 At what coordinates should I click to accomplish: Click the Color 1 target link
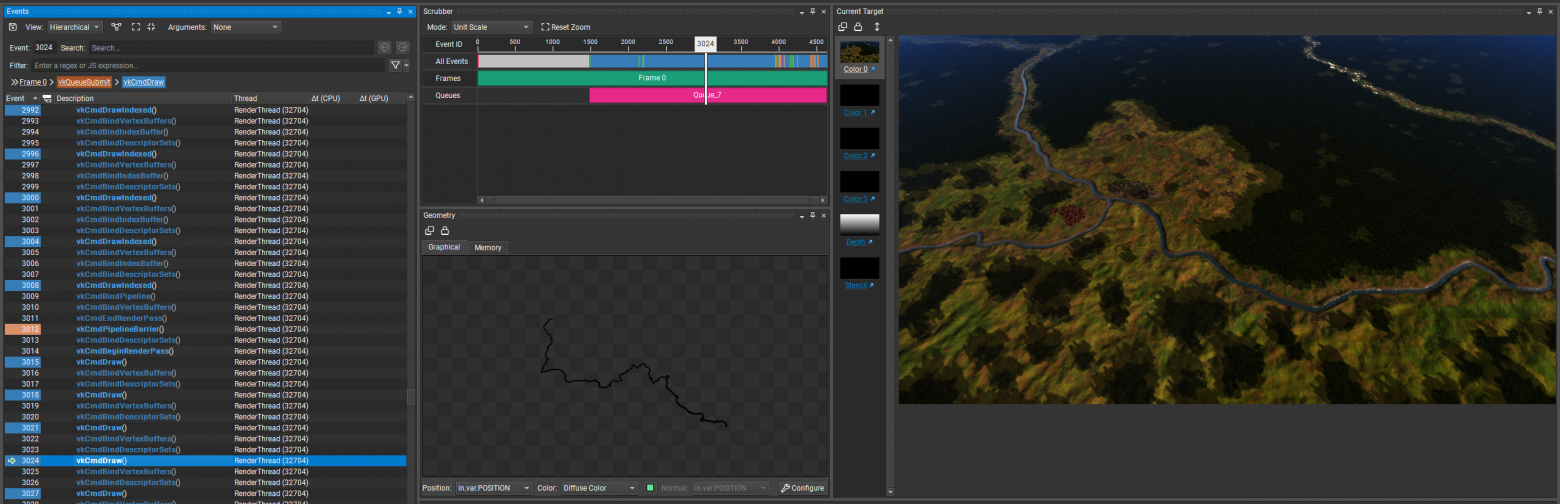pos(856,113)
